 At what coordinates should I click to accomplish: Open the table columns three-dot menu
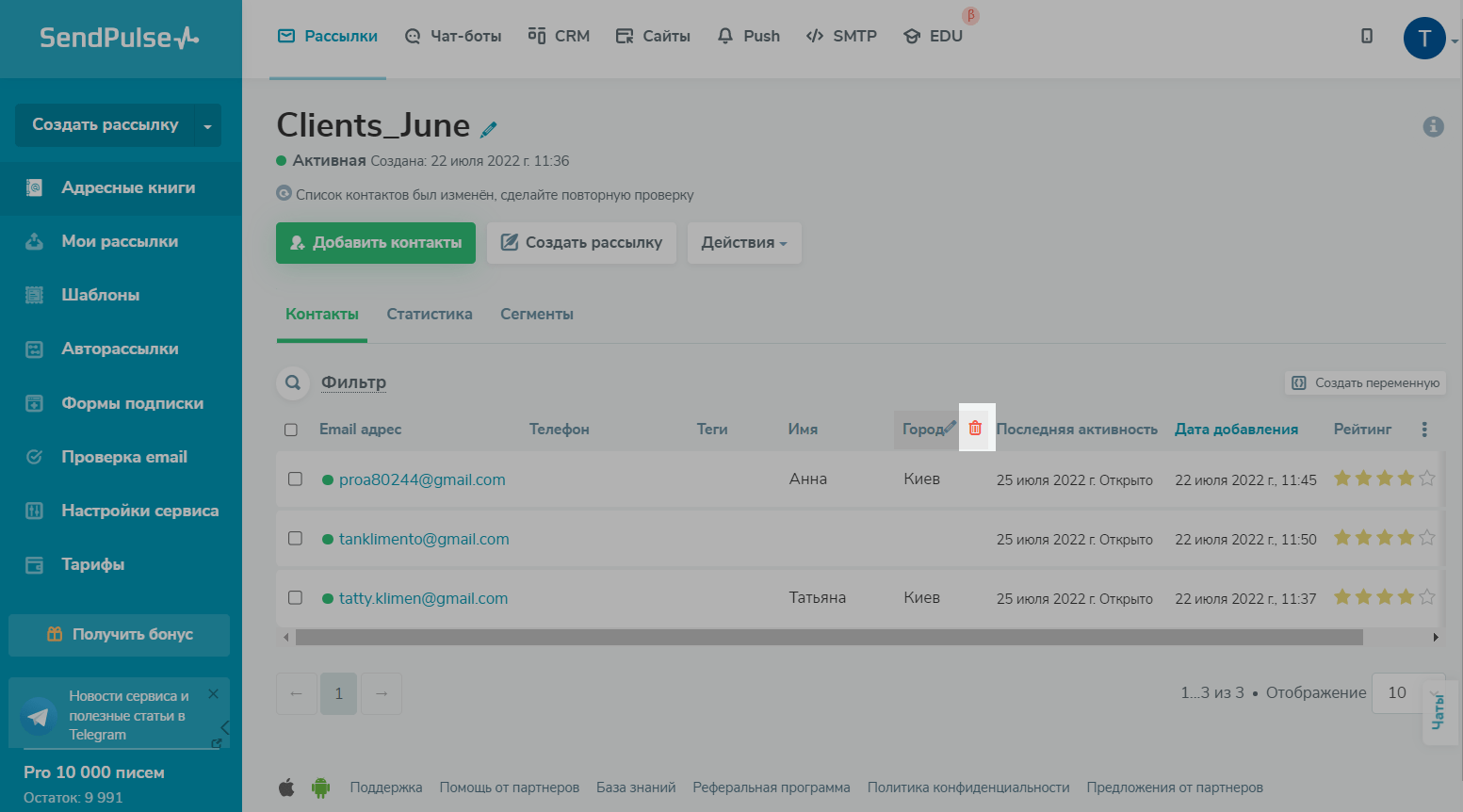click(1424, 430)
